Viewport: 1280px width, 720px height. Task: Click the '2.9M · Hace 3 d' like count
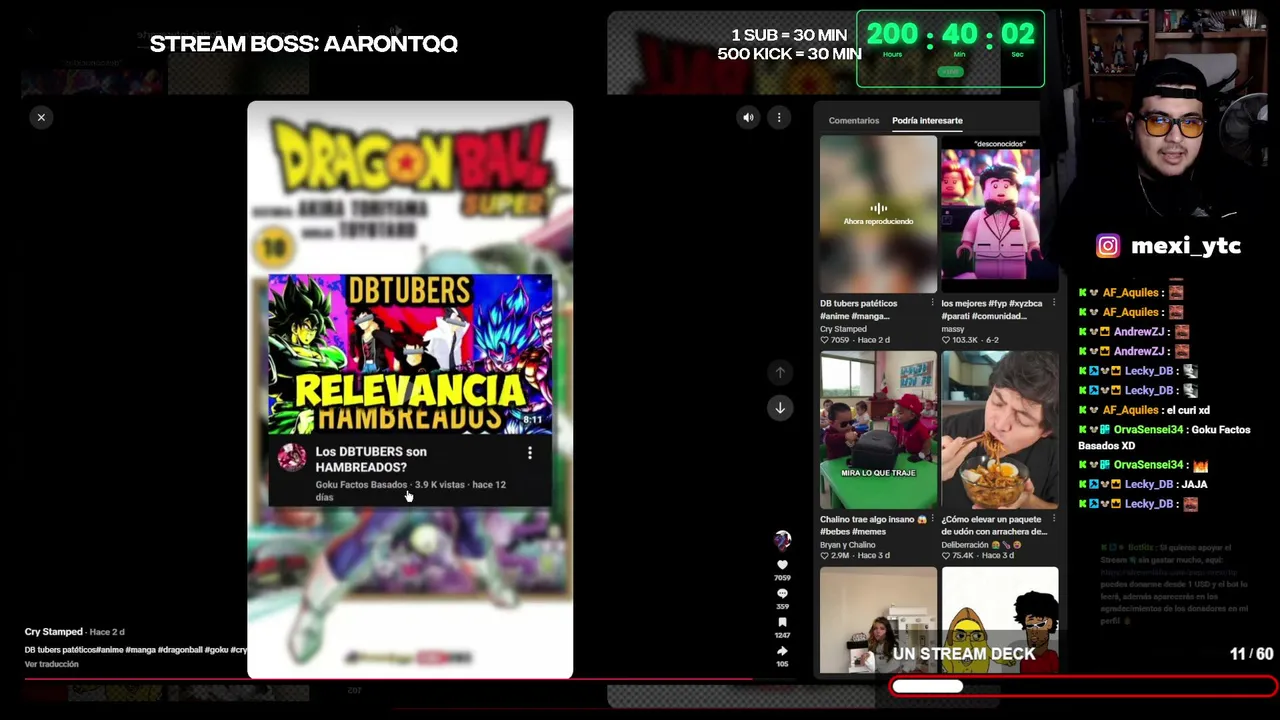[855, 555]
